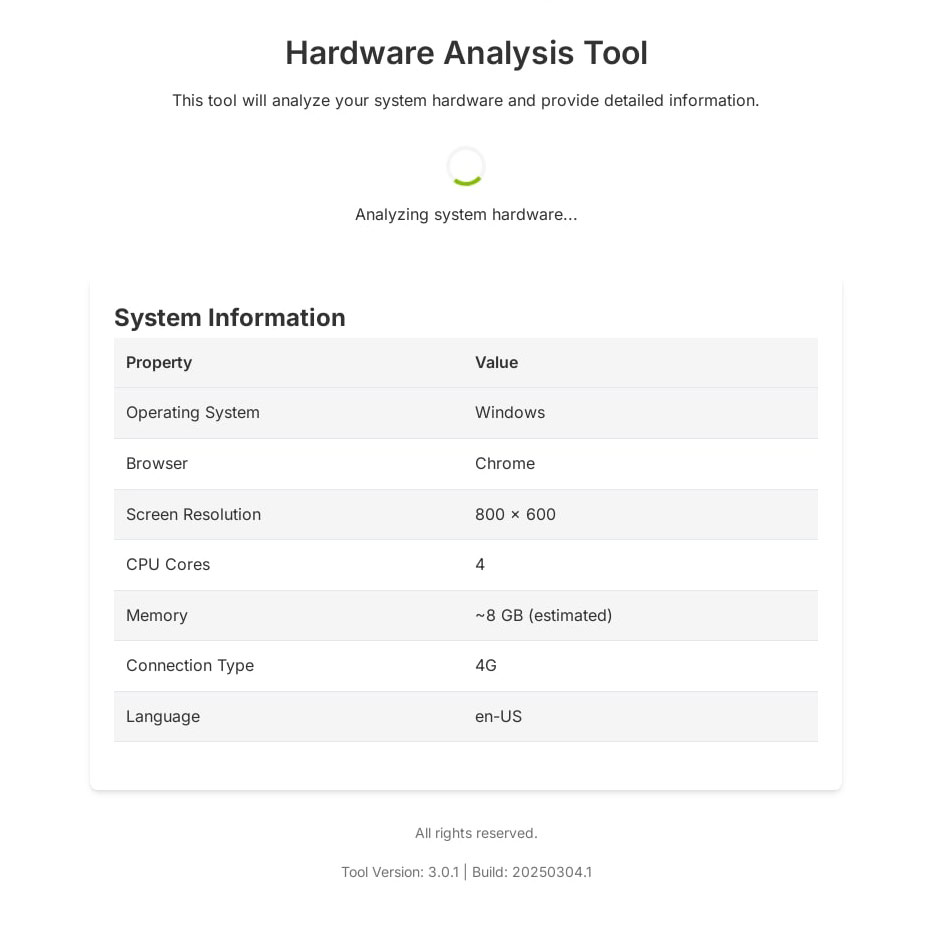Viewport: 932px width, 931px height.
Task: Click the 800 × 600 resolution value
Action: tap(515, 515)
